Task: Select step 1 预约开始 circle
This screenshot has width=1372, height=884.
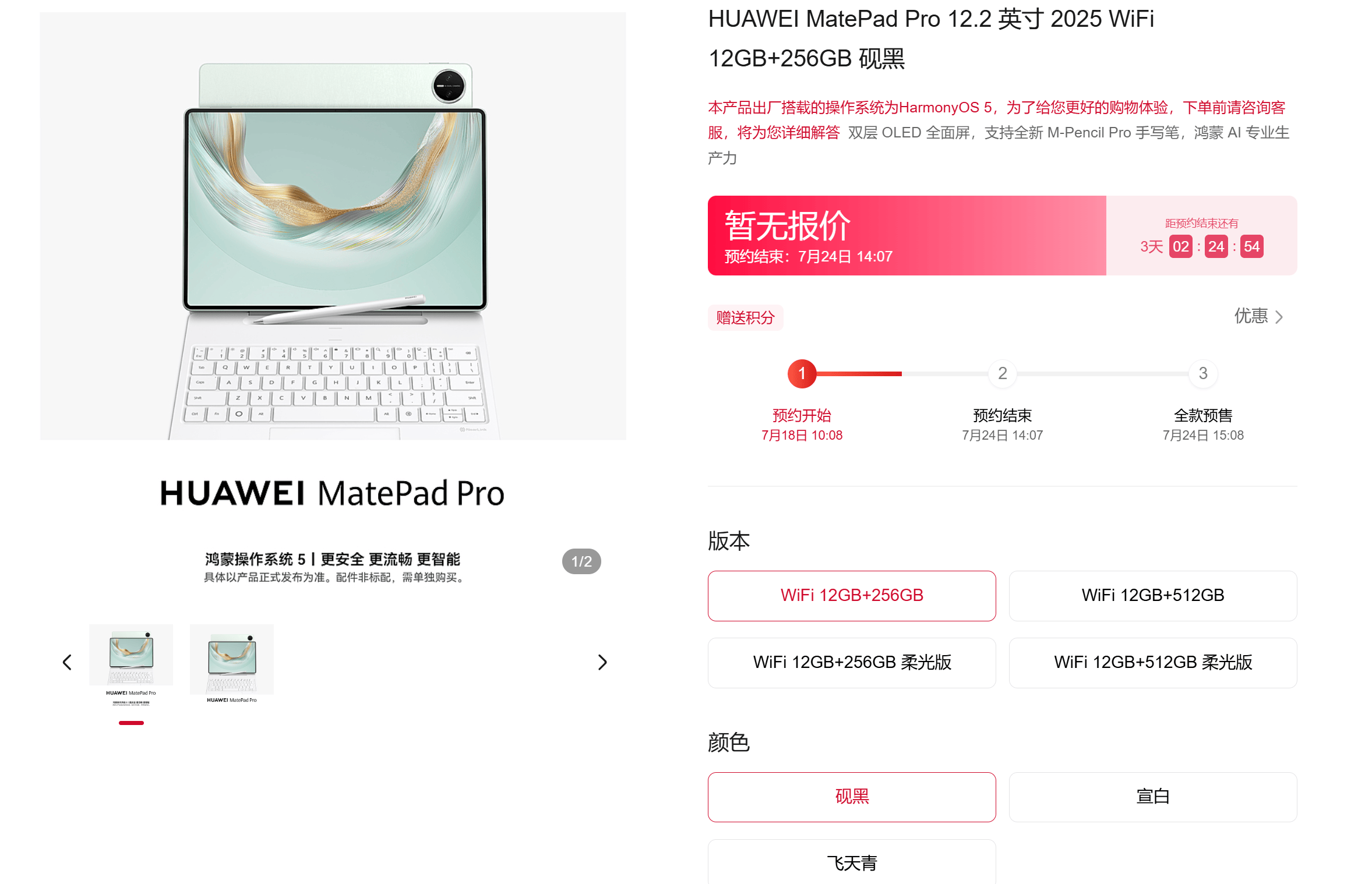Action: (x=802, y=373)
